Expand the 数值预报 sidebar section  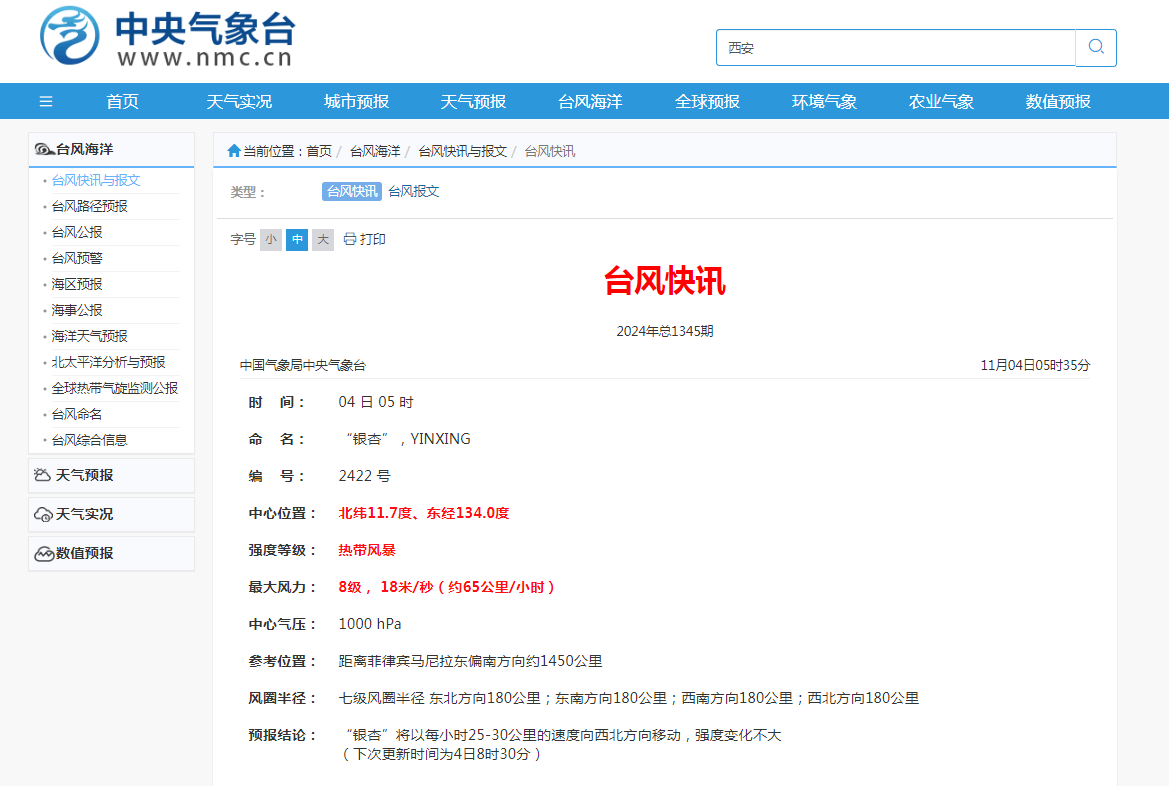click(85, 553)
